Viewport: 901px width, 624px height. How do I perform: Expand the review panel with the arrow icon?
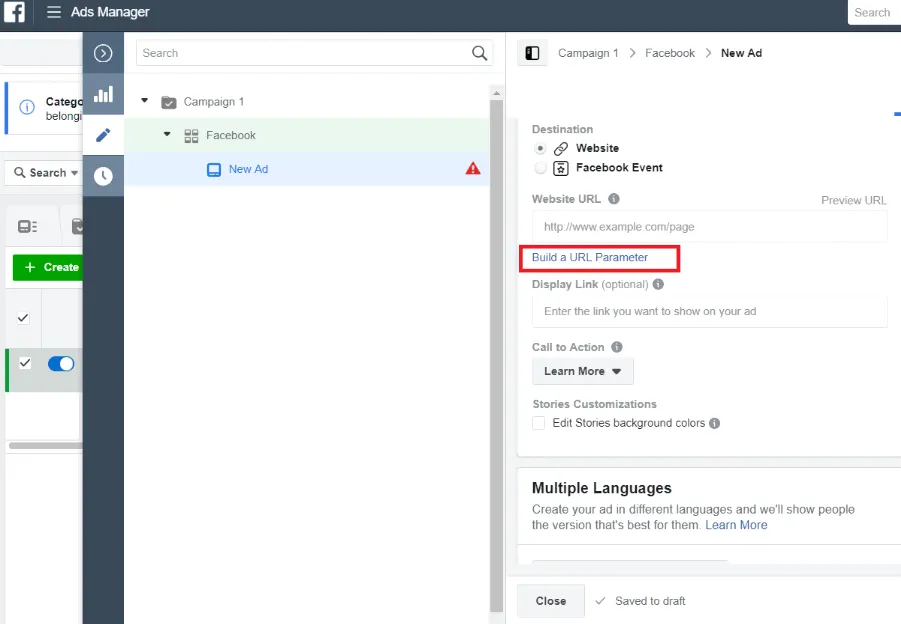pos(103,52)
